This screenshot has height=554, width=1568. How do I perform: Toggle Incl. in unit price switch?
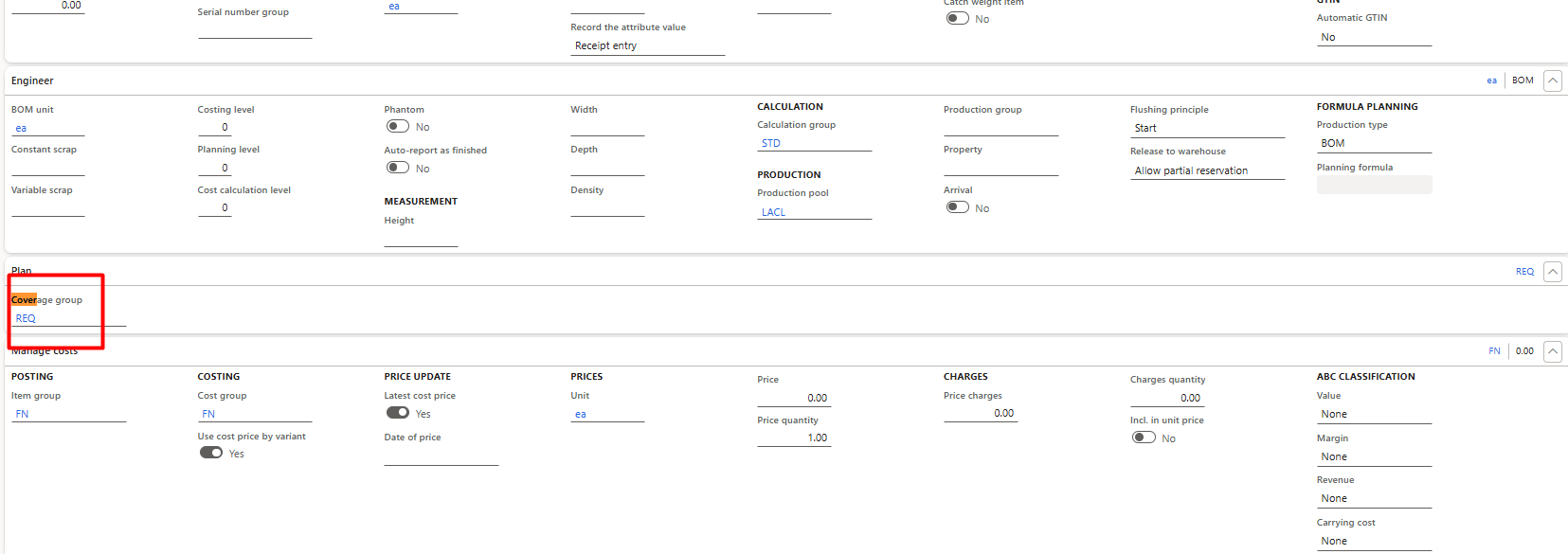(1144, 438)
